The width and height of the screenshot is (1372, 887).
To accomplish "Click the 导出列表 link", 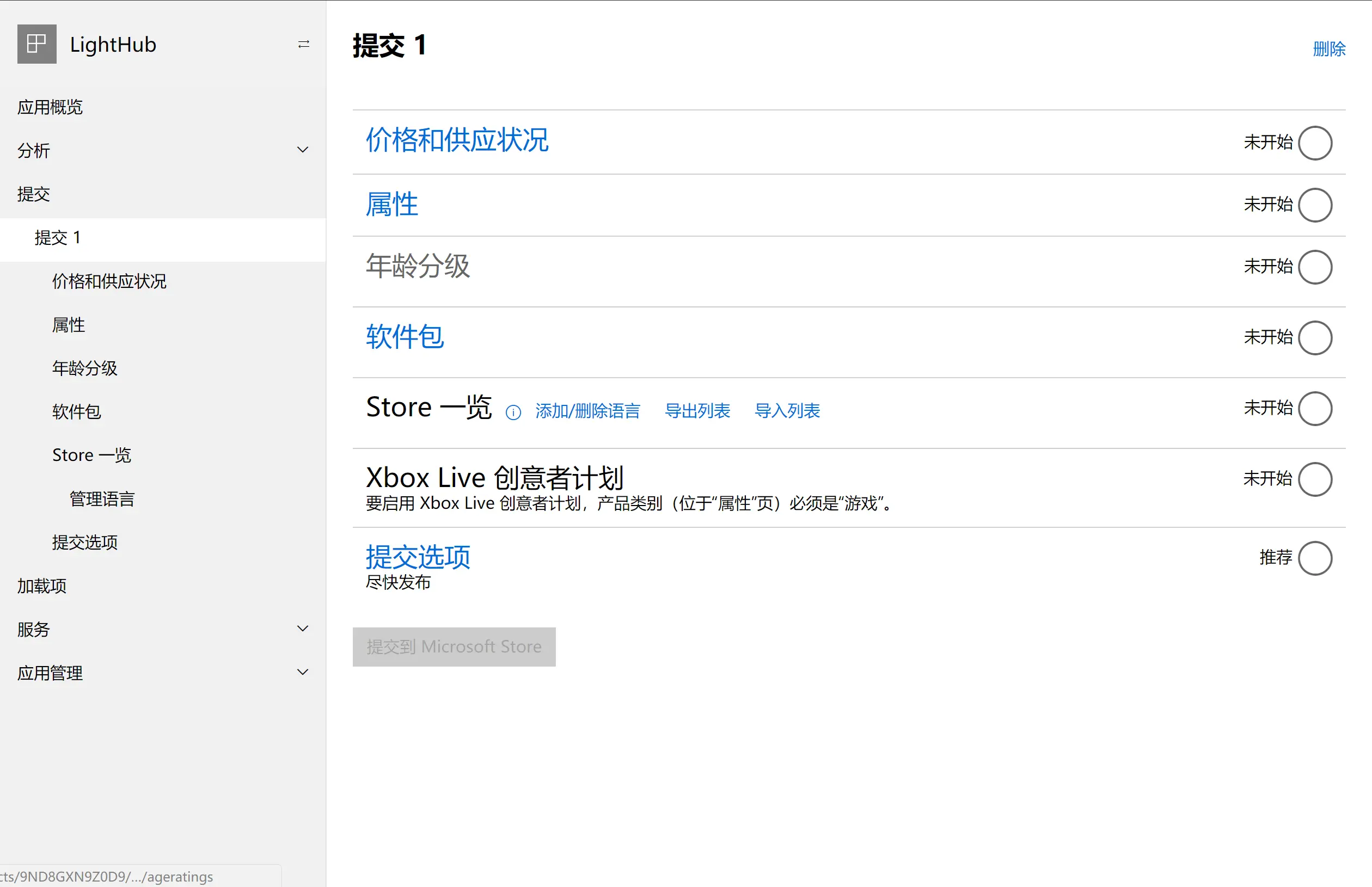I will pos(697,411).
